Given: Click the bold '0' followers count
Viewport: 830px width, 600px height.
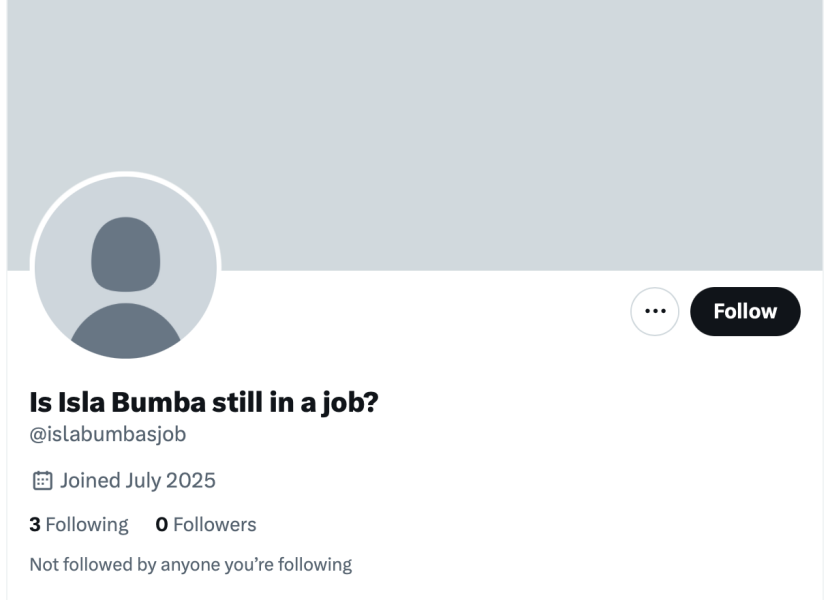Looking at the screenshot, I should click(x=162, y=524).
